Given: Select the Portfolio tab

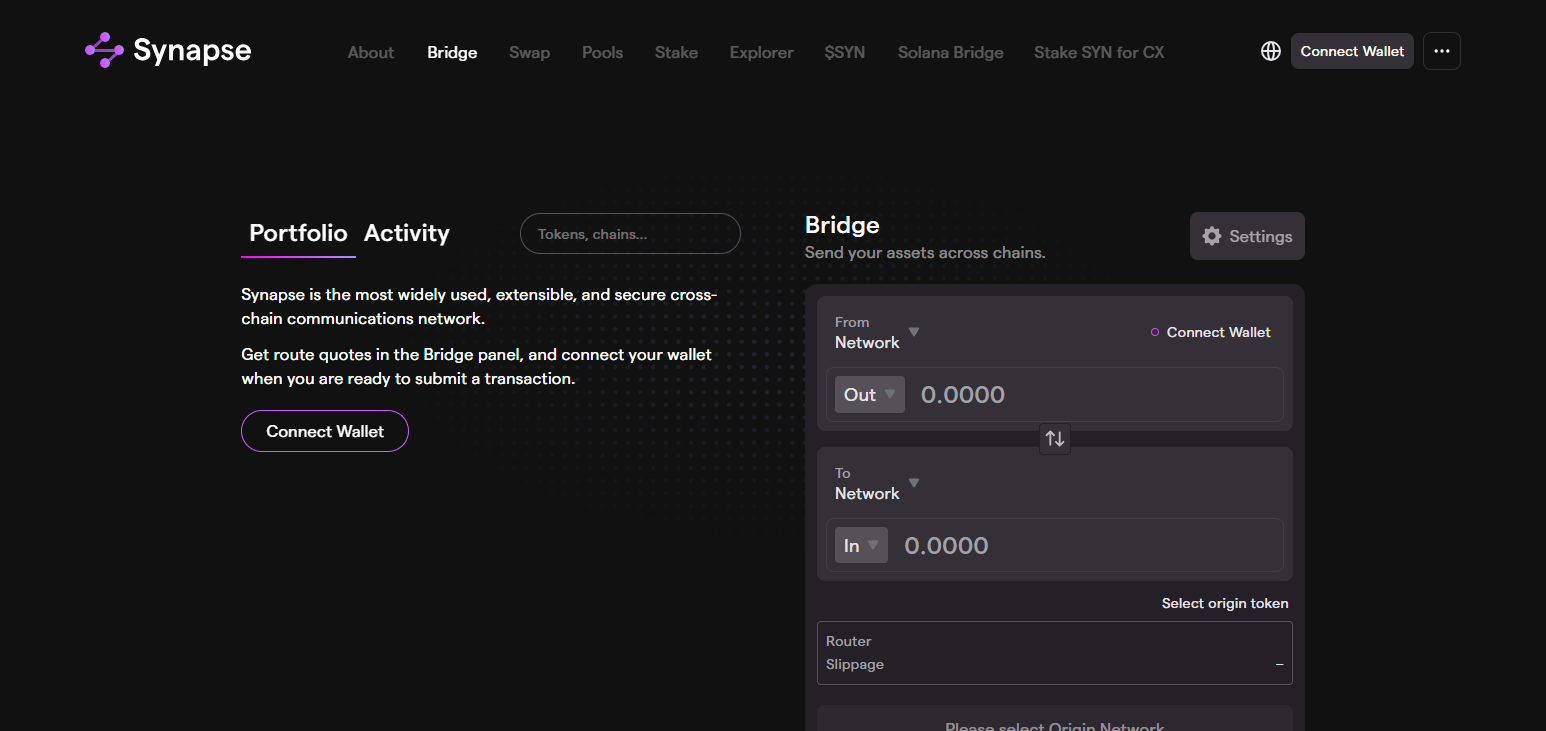Looking at the screenshot, I should [x=297, y=232].
